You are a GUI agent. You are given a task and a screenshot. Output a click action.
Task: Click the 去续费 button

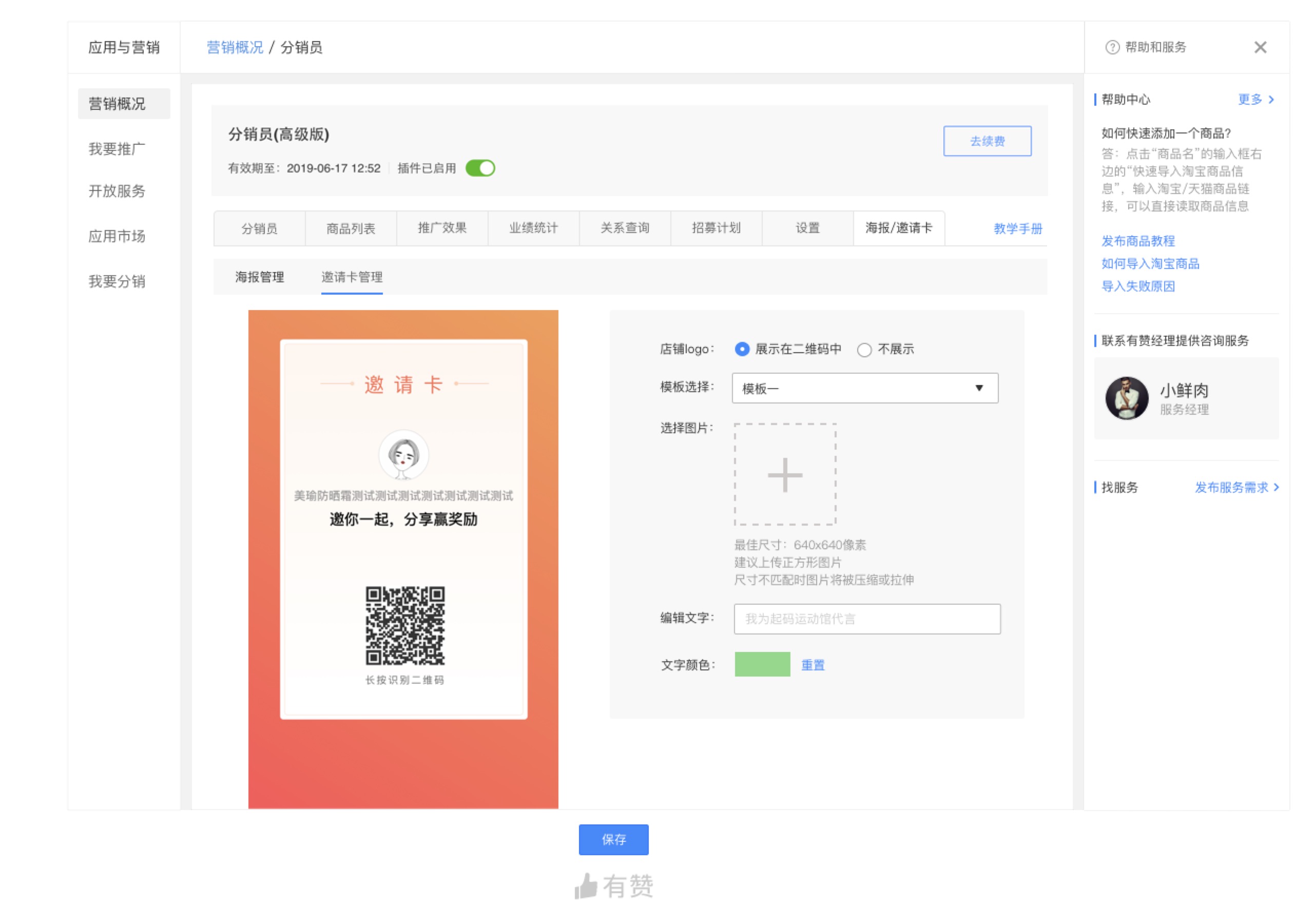tap(987, 141)
